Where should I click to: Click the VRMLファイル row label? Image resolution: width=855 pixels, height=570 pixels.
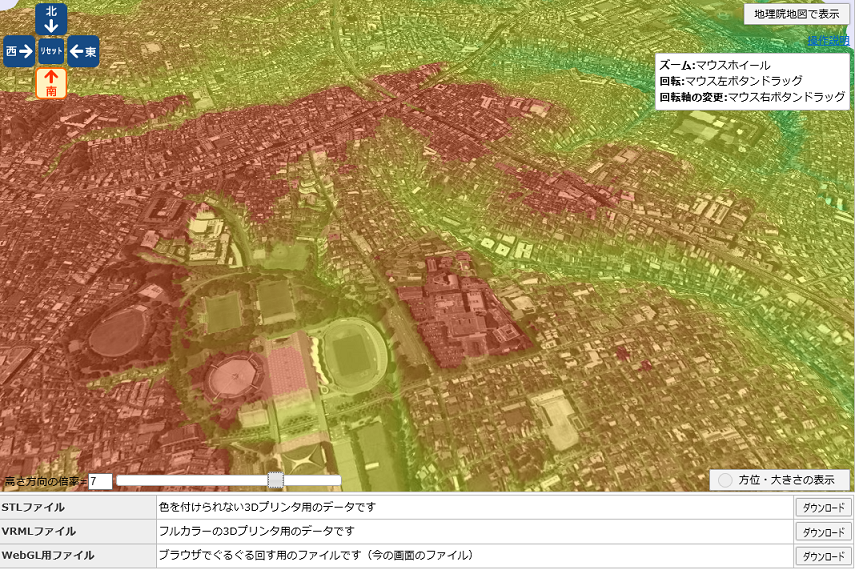(39, 531)
